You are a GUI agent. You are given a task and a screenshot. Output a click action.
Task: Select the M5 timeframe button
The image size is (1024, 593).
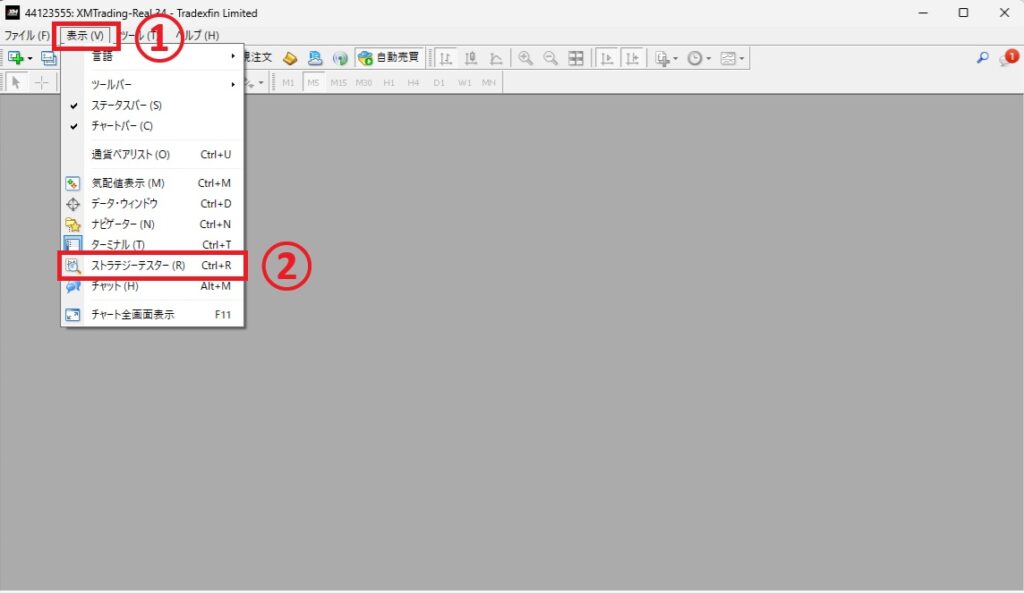(x=313, y=82)
